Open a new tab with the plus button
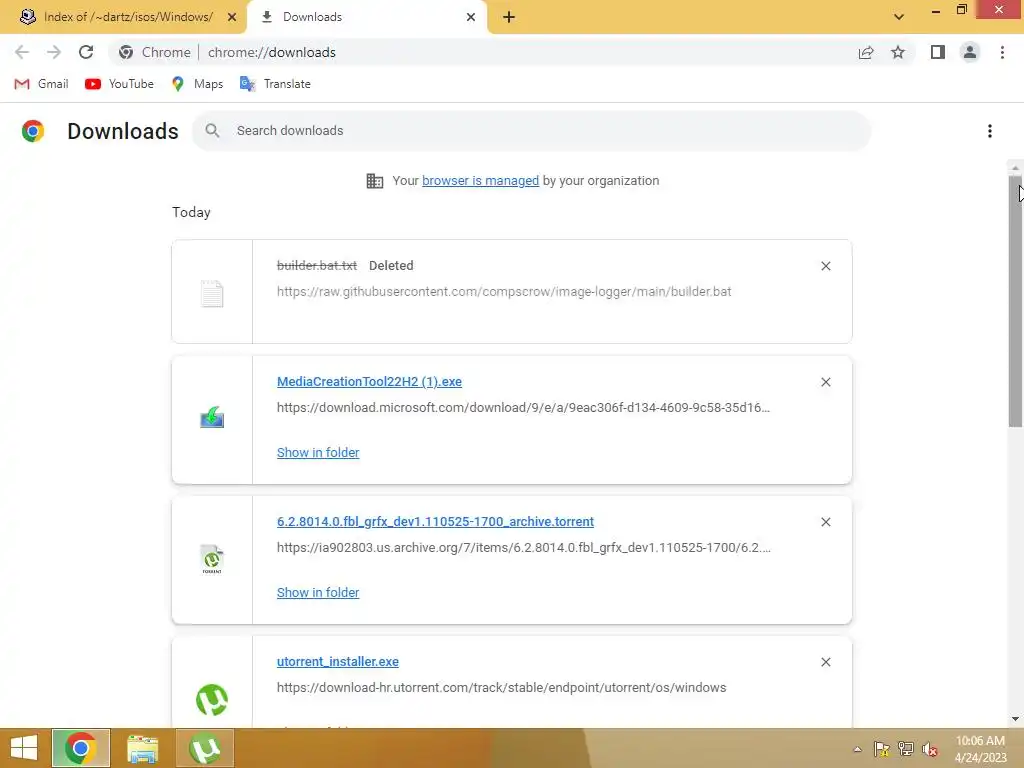 click(x=509, y=17)
